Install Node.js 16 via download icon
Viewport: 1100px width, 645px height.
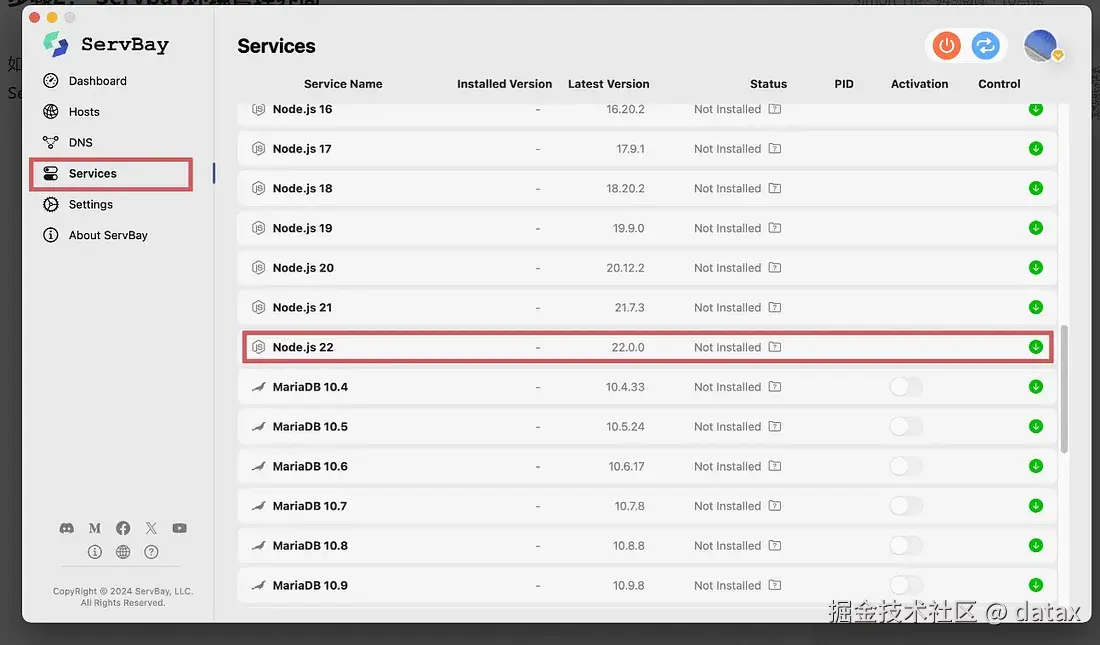(1035, 109)
